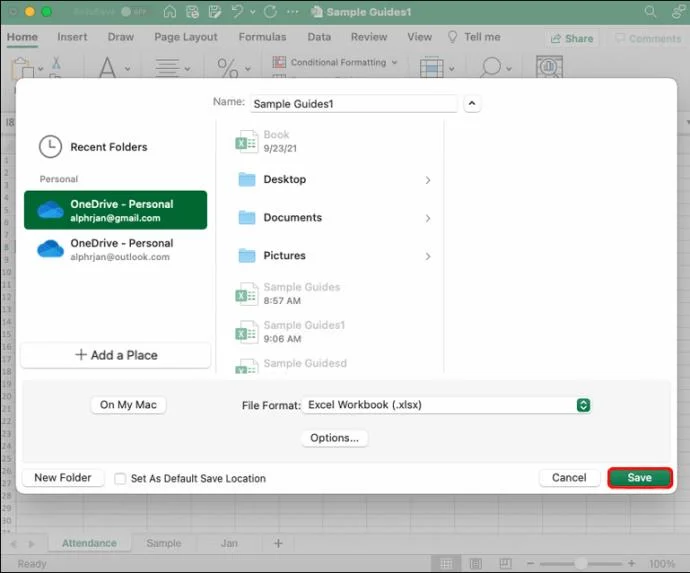This screenshot has height=573, width=690.
Task: Click the On My Mac button
Action: pos(128,405)
